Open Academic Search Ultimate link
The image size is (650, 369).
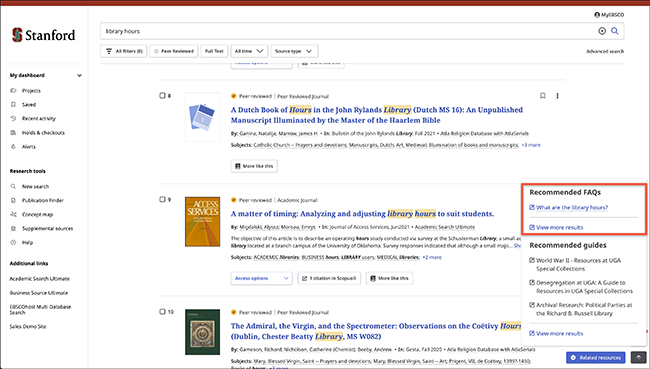click(x=39, y=279)
